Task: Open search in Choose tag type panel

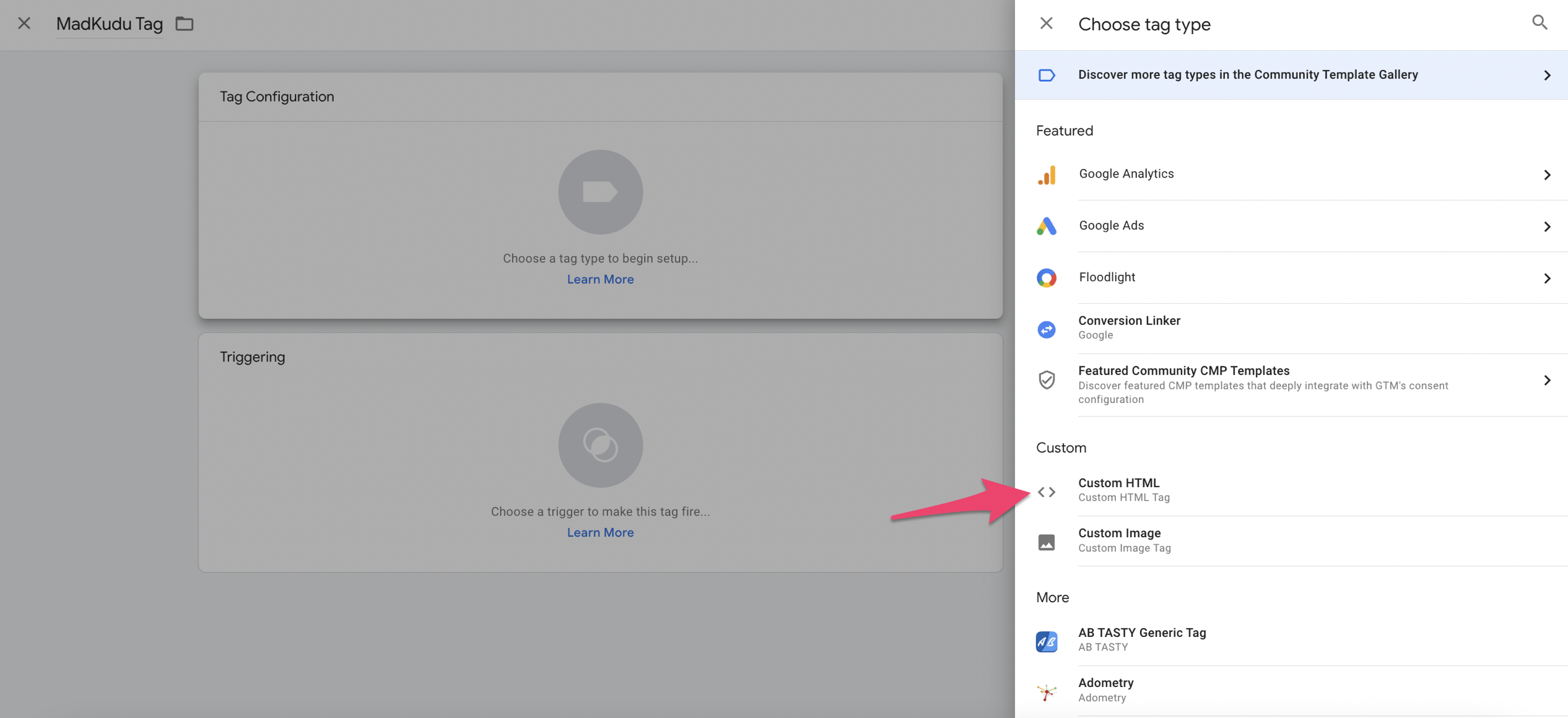Action: click(x=1540, y=23)
